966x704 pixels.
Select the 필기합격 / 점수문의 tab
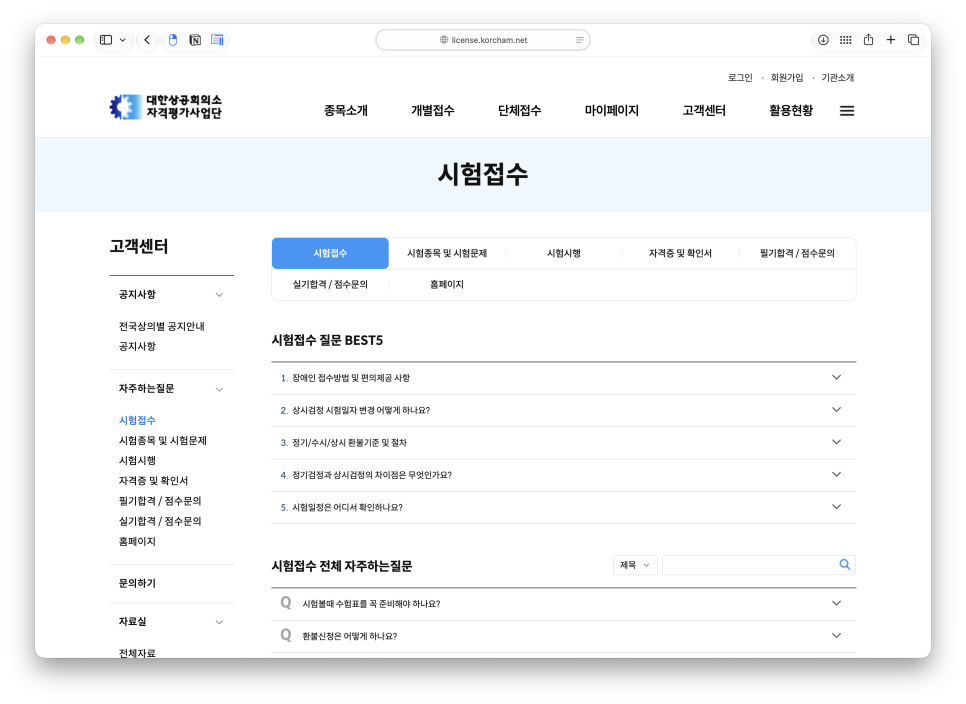pyautogui.click(x=797, y=253)
